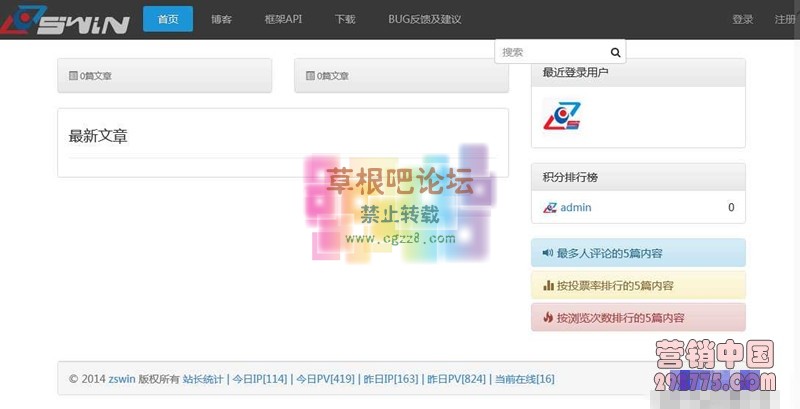Open the 站长统计 footer link
Image resolution: width=800 pixels, height=409 pixels.
(x=203, y=379)
